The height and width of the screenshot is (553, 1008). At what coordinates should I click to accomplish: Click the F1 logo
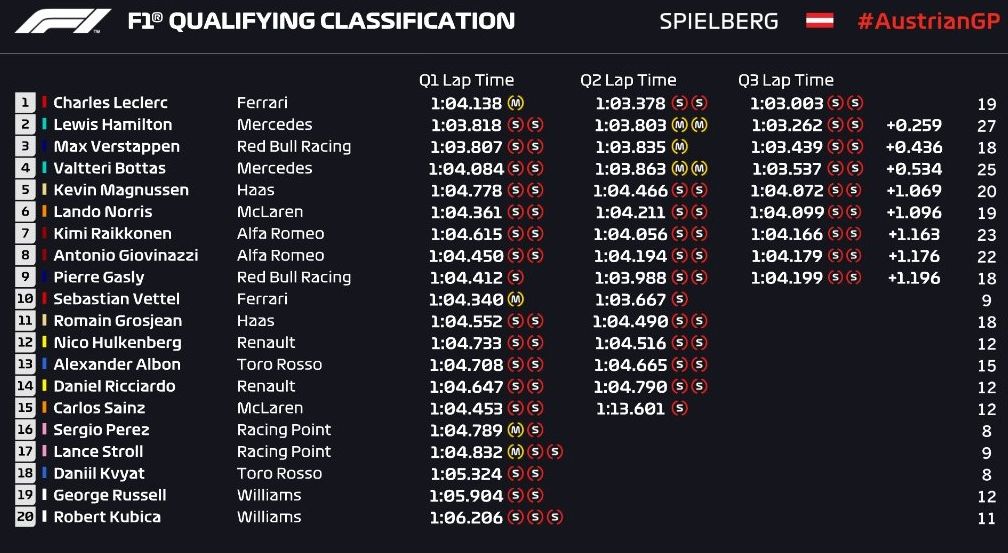tap(63, 21)
